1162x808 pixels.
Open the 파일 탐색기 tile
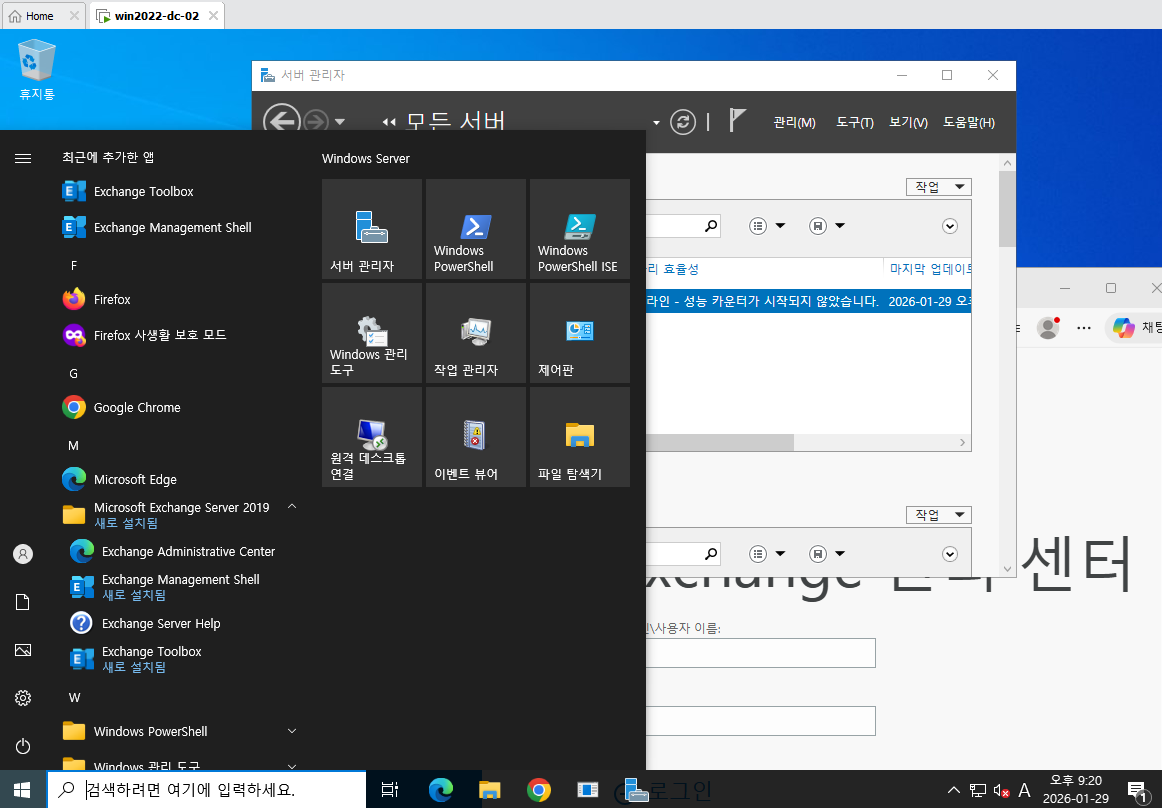580,437
